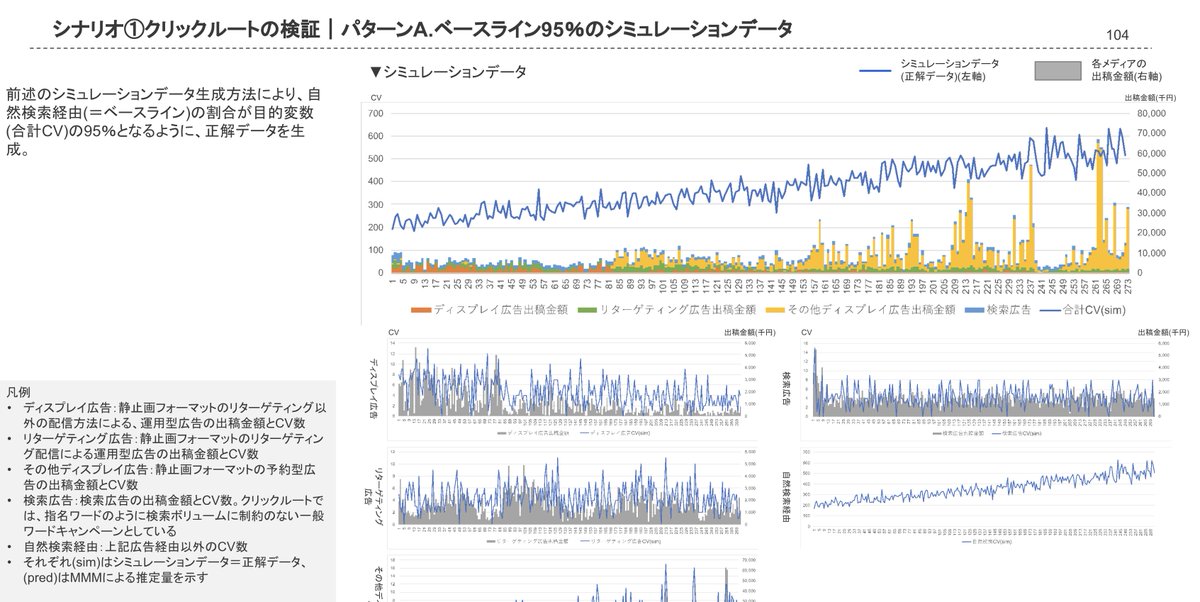Click the slide title starting with シナリオ①クリックルートの検証
Image resolution: width=1200 pixels, height=602 pixels.
click(421, 30)
